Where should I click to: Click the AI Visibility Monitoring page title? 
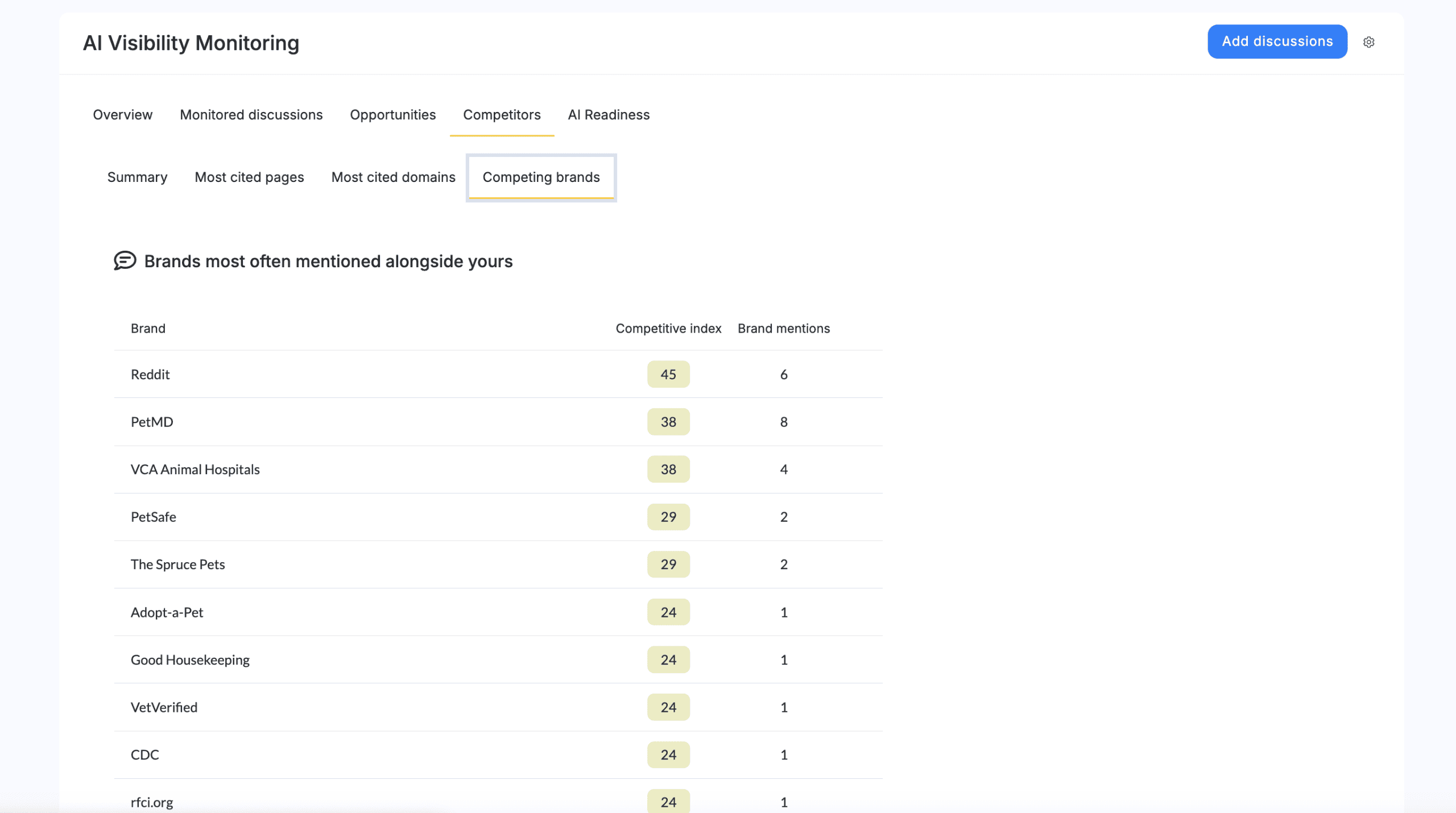(x=191, y=43)
